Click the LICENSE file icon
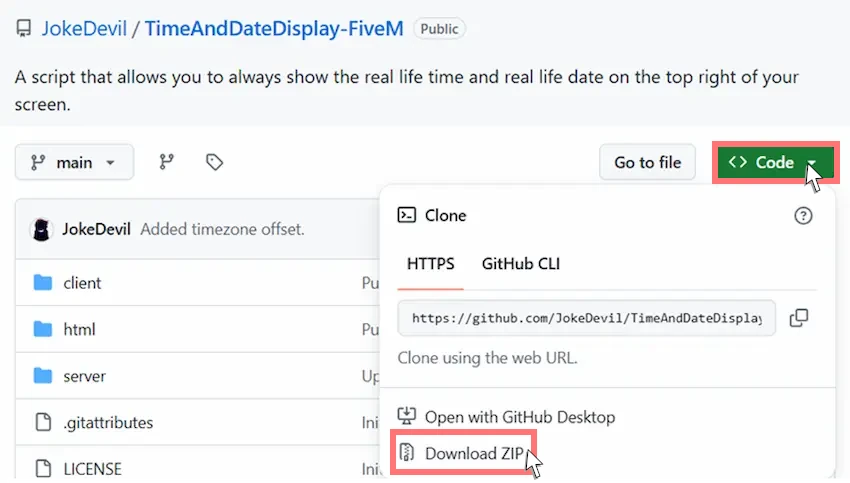The height and width of the screenshot is (483, 850). [x=43, y=468]
